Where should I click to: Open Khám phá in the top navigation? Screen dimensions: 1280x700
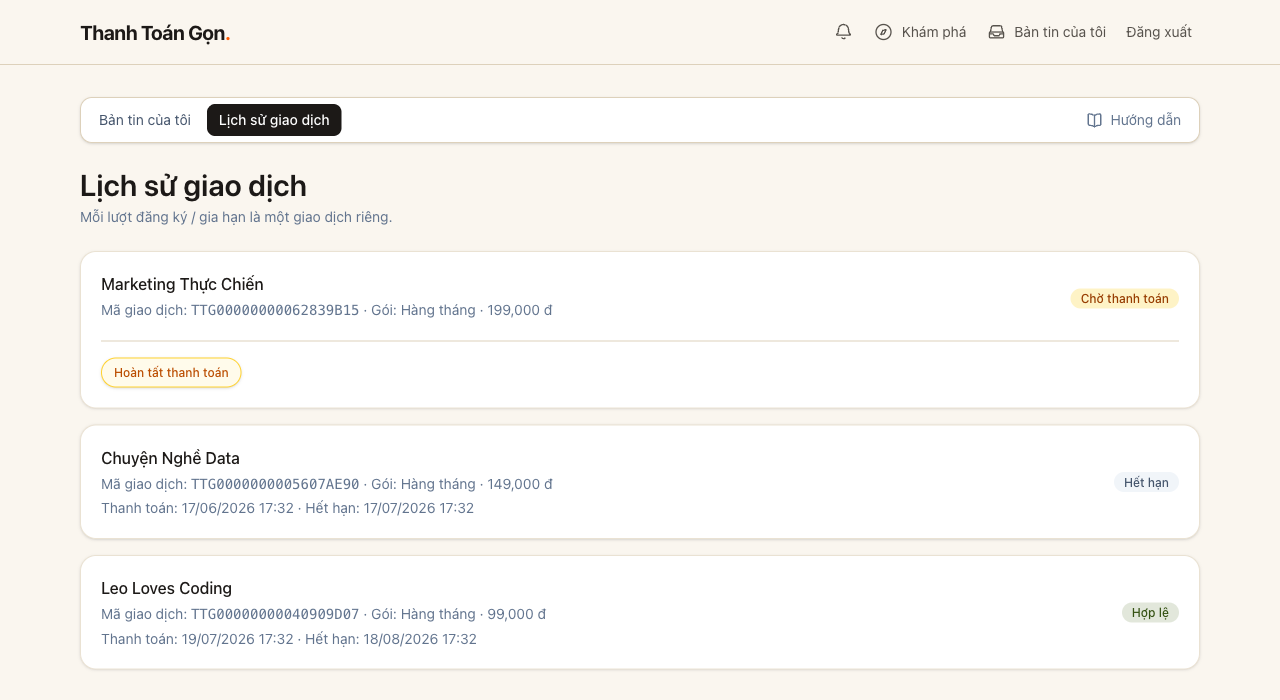920,32
